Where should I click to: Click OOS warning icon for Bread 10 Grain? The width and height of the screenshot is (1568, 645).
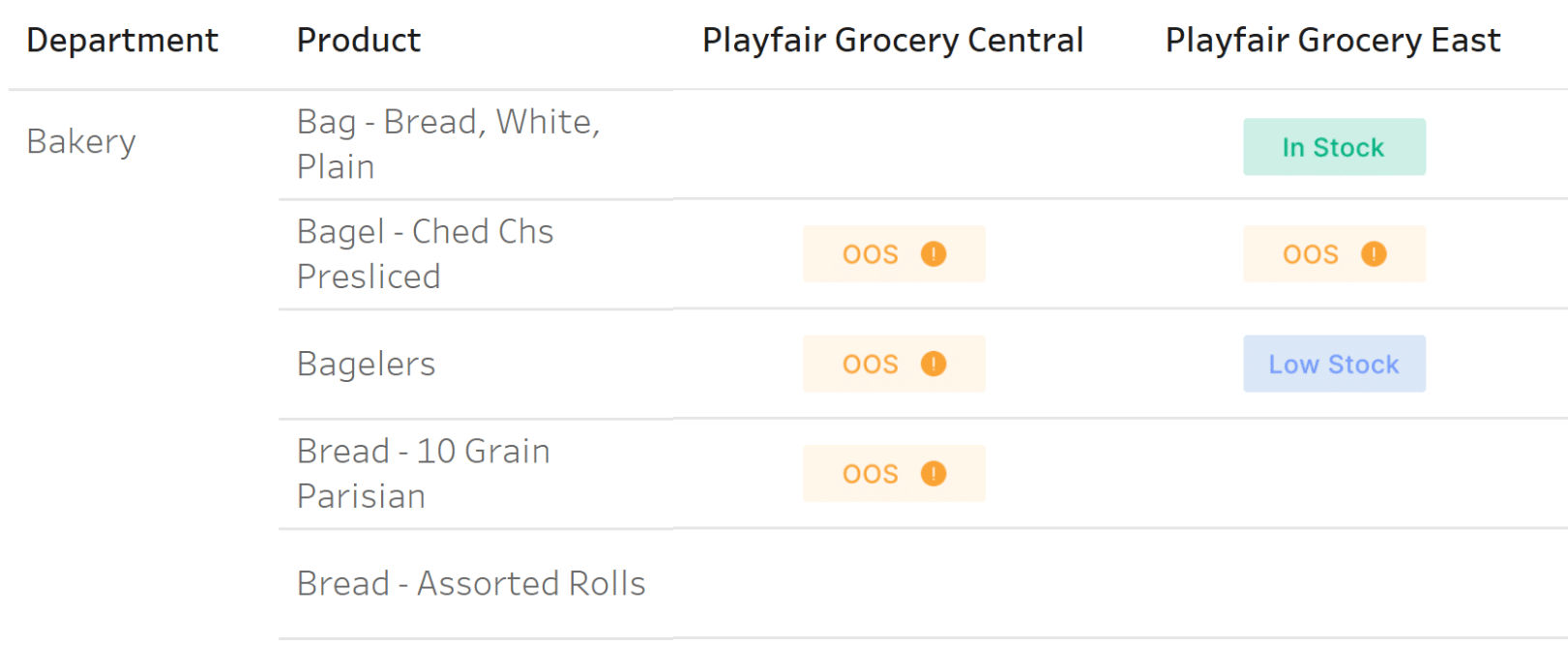(933, 474)
